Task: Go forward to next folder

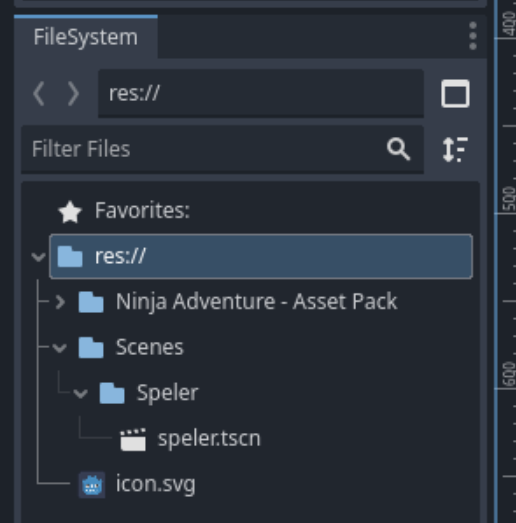Action: (73, 94)
